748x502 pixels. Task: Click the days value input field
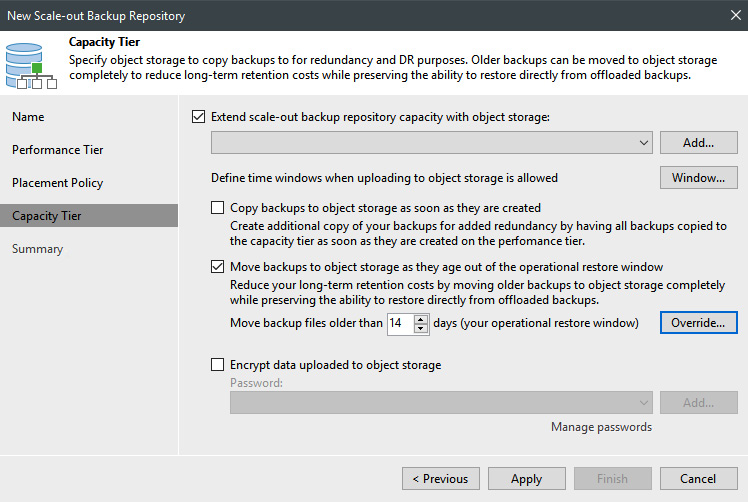coord(399,323)
